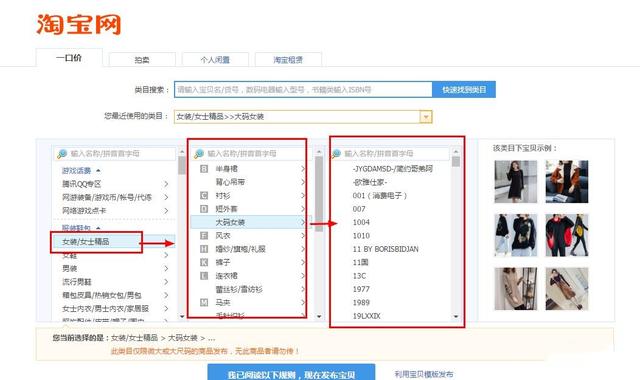
Task: Click the first category panel filter input
Action: (115, 154)
